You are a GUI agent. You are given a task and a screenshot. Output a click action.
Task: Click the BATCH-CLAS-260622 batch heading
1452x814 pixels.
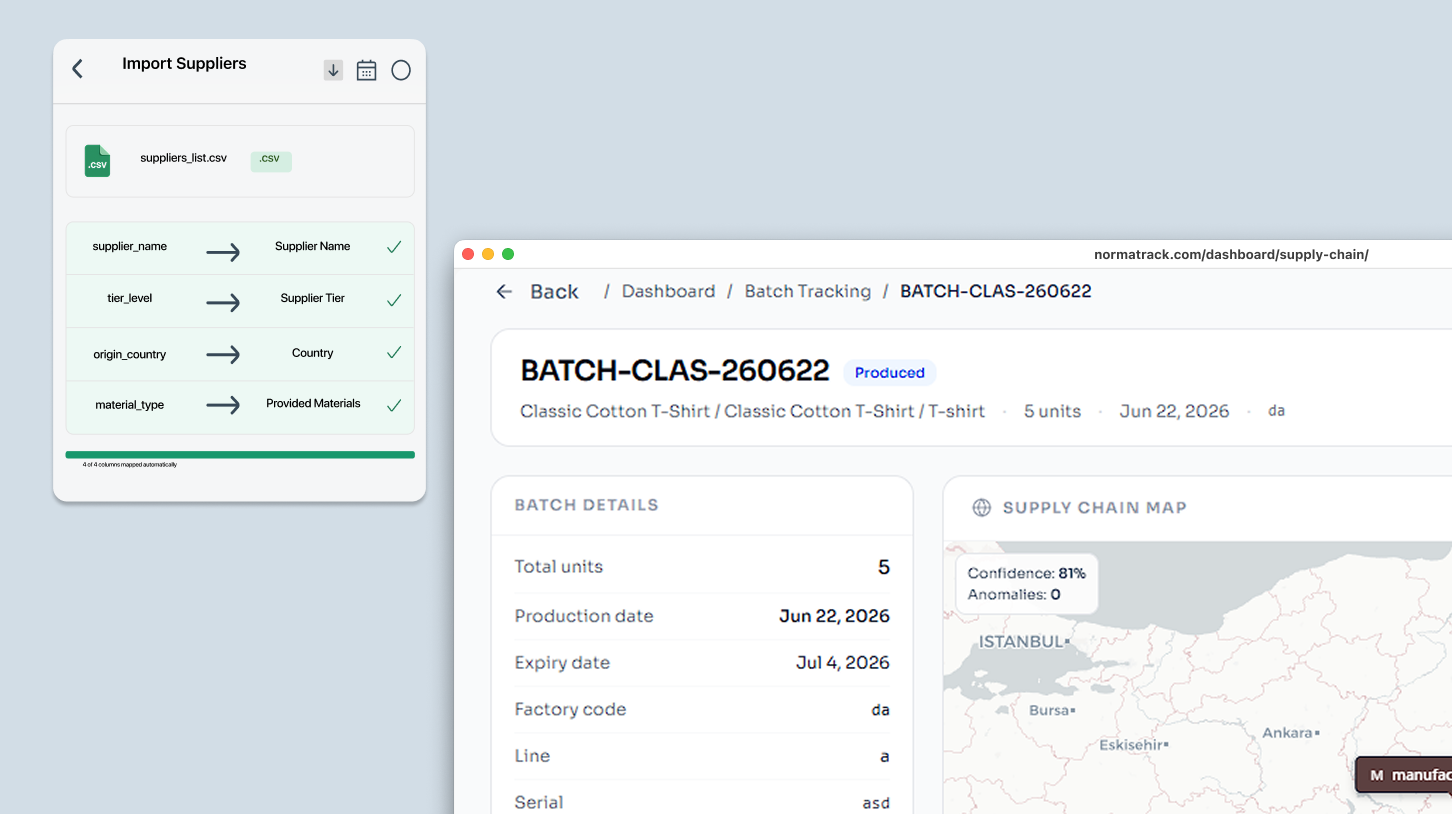tap(675, 371)
